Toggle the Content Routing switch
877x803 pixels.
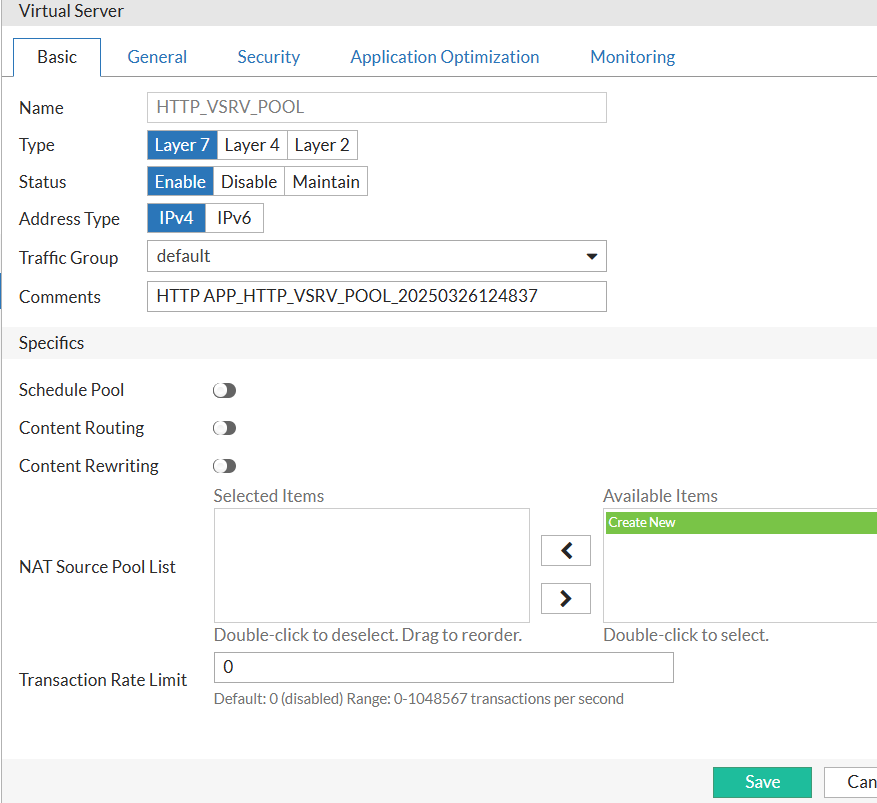click(224, 428)
